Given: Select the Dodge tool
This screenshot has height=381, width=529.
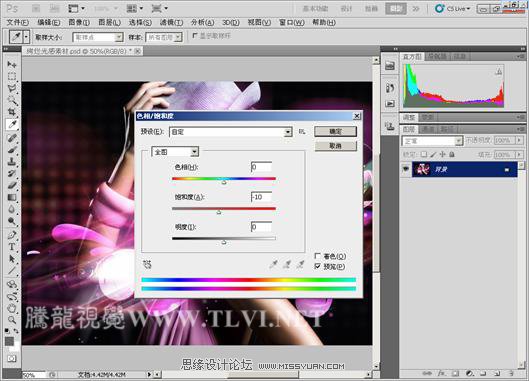Looking at the screenshot, I should coord(12,221).
